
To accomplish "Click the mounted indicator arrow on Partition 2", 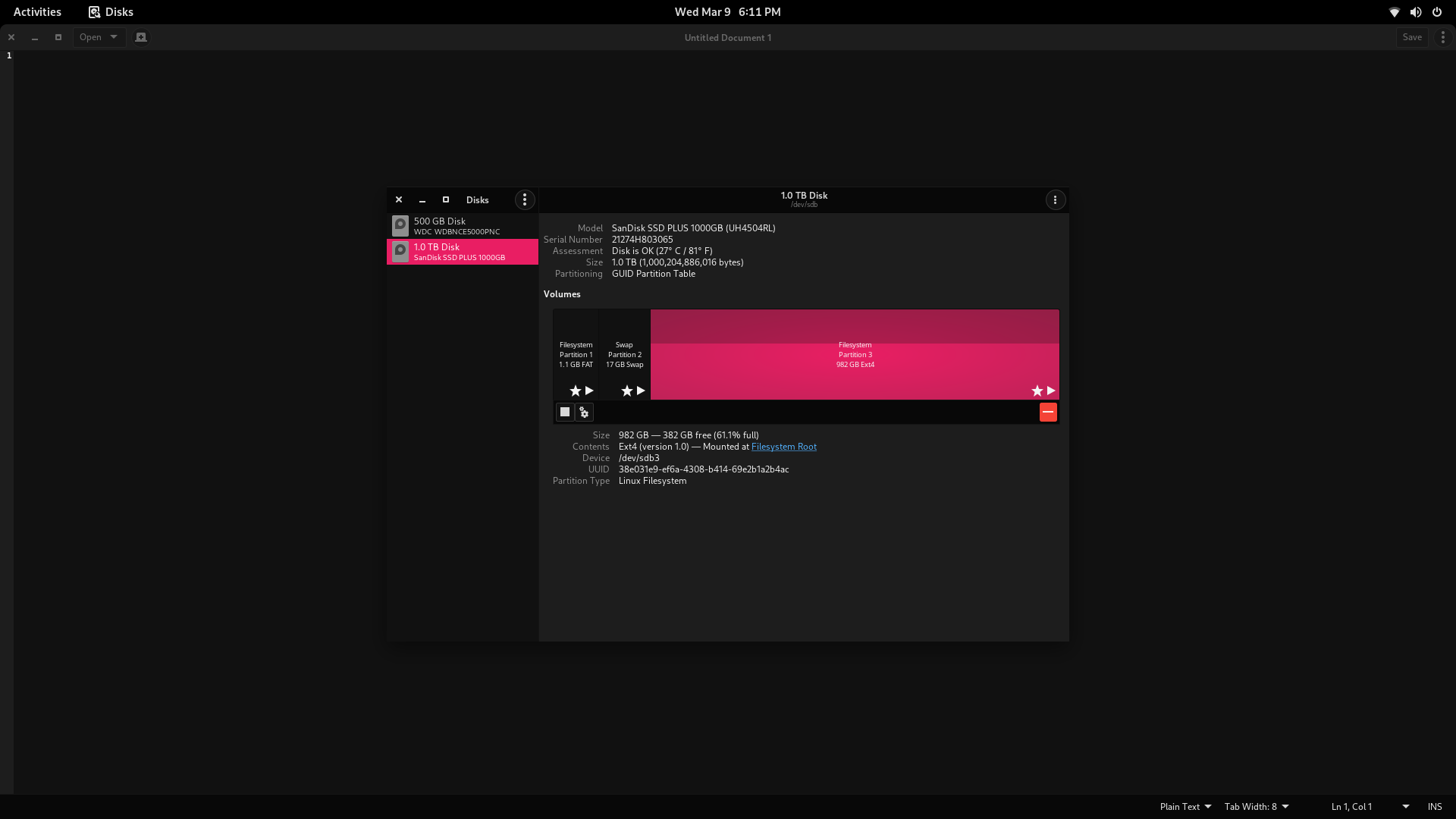I will point(640,391).
